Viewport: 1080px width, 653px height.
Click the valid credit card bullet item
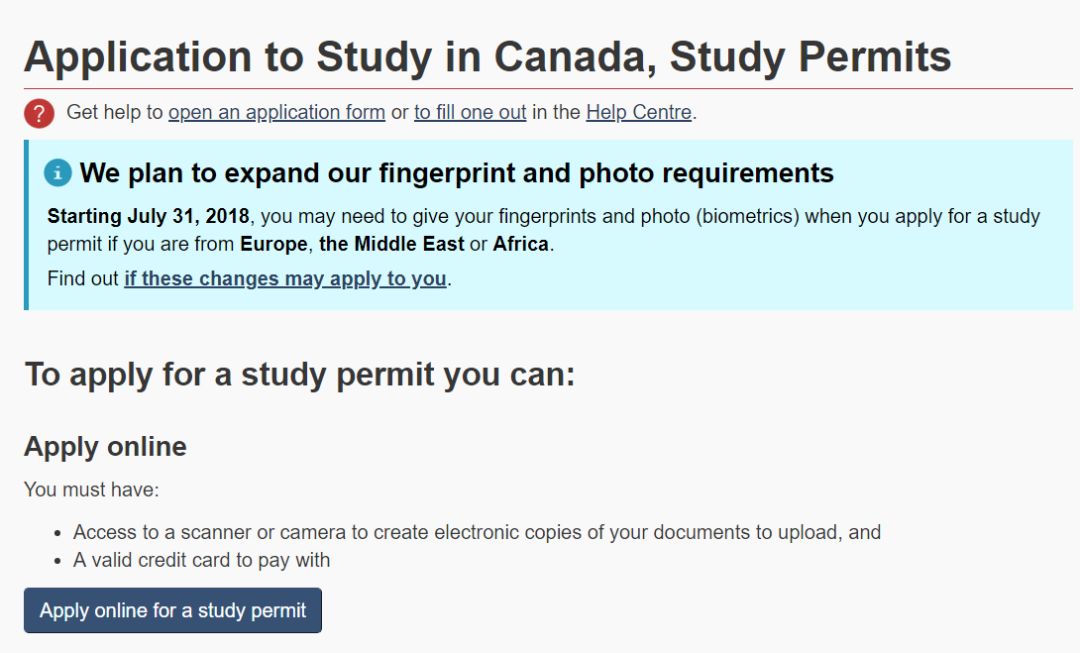click(x=201, y=560)
